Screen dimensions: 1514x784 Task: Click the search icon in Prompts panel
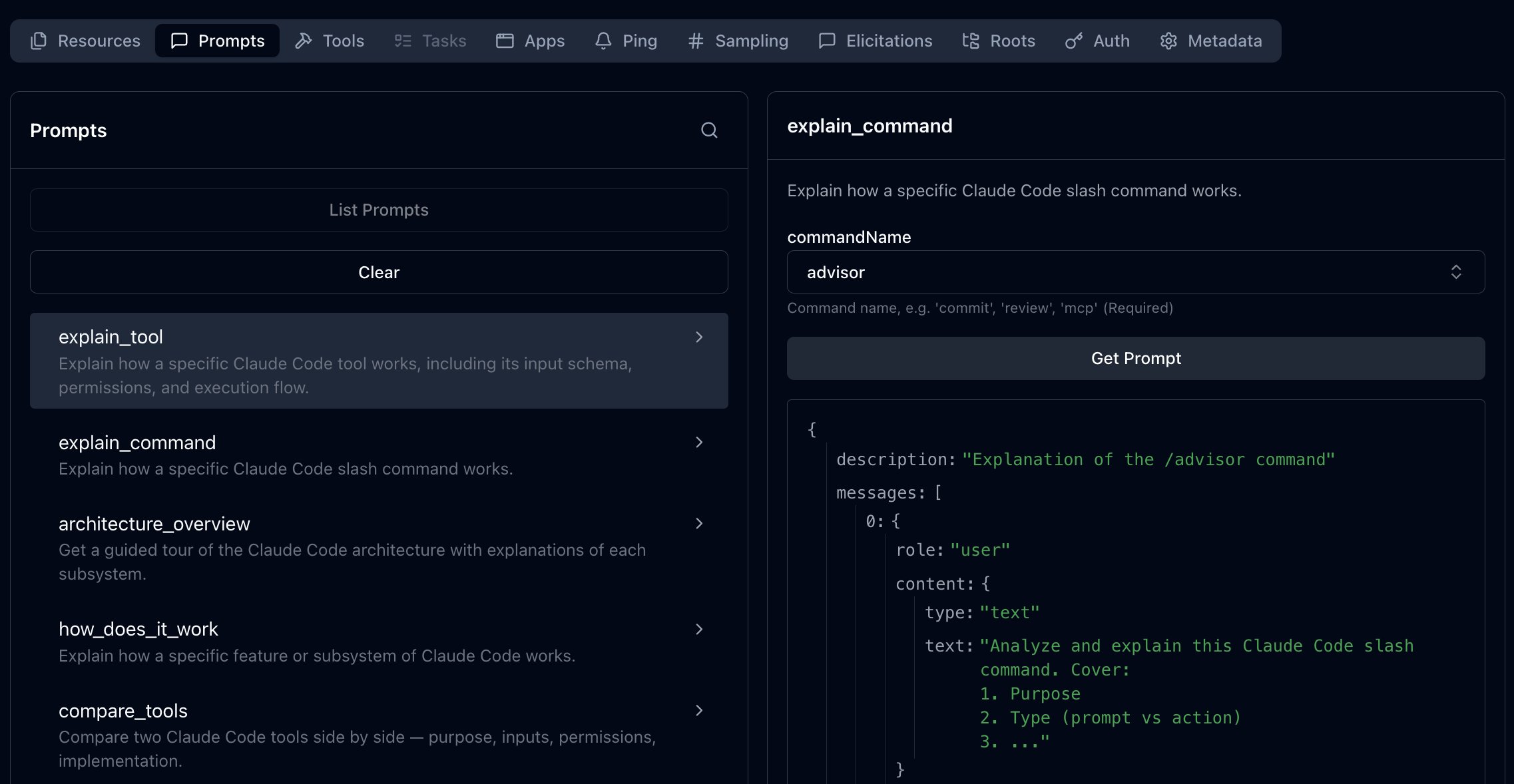point(709,130)
